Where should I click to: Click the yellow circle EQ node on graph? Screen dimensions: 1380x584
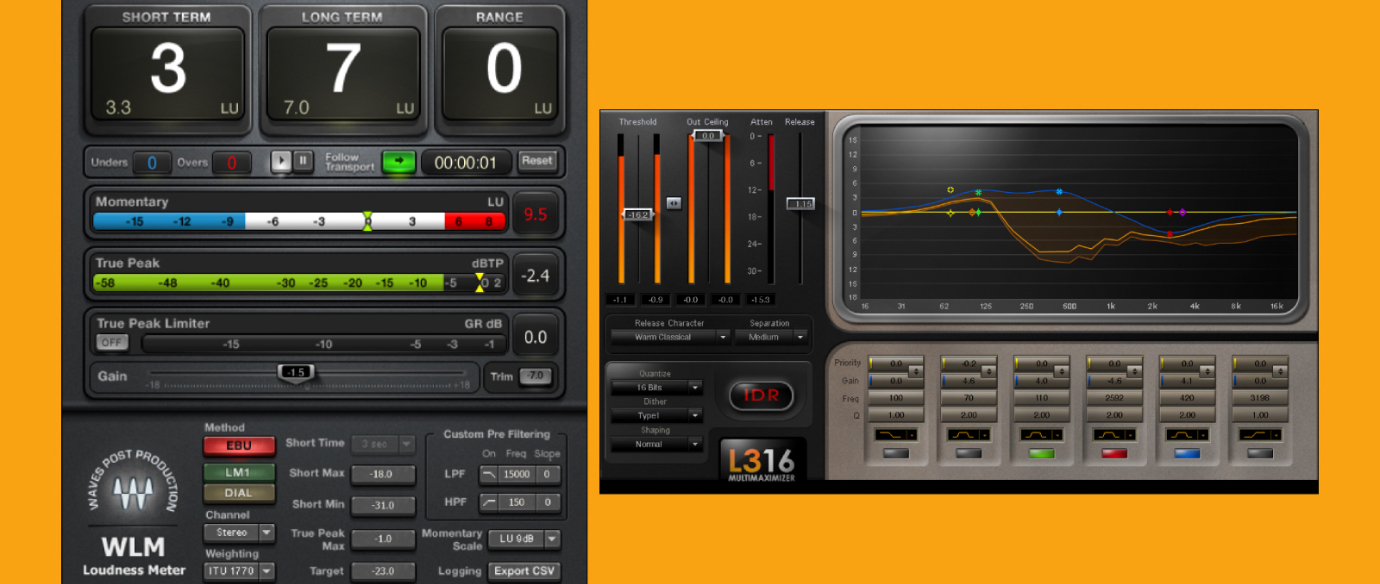(x=950, y=189)
